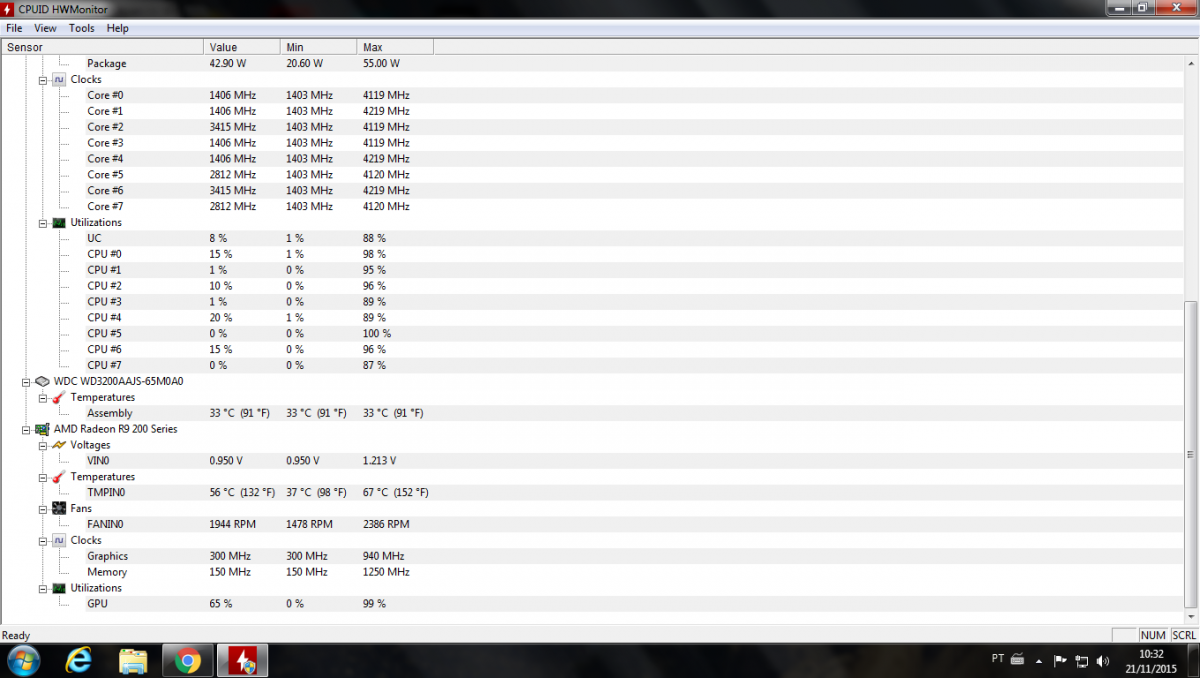Collapse the Utilizations node above the UC row

click(43, 222)
